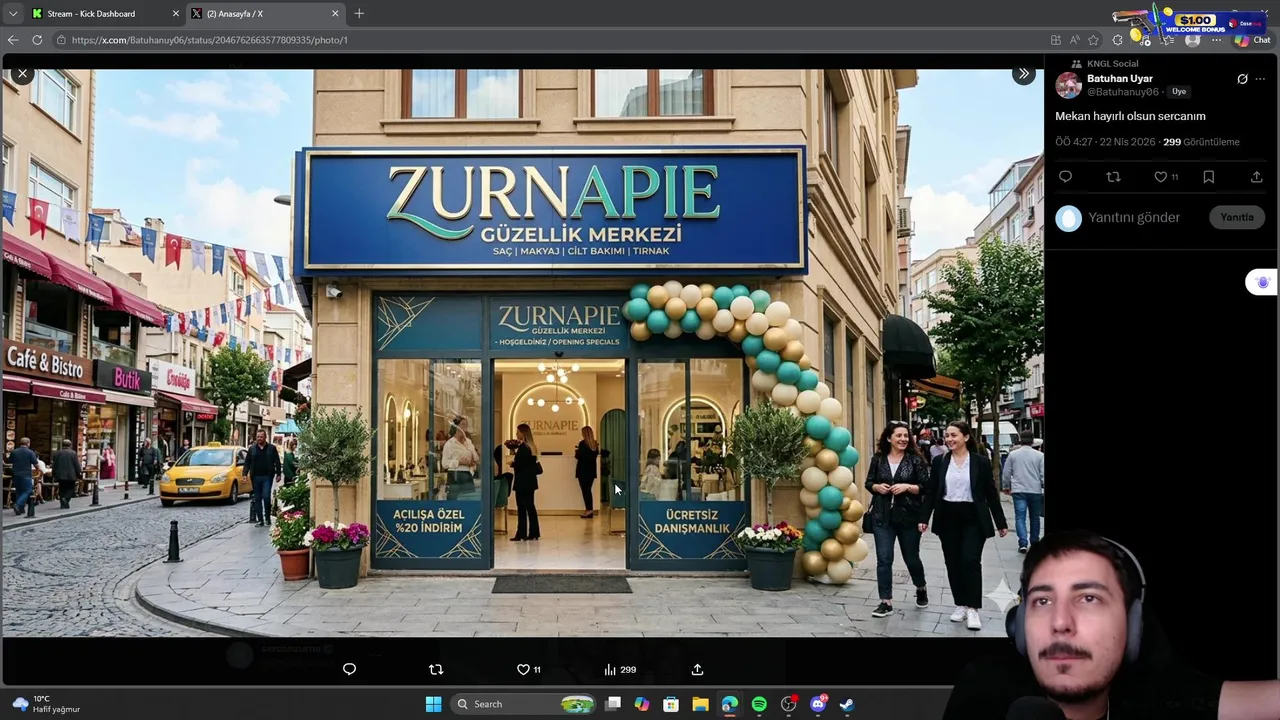Image resolution: width=1280 pixels, height=720 pixels.
Task: Like the photo with heart icon showing 11
Action: (x=529, y=669)
